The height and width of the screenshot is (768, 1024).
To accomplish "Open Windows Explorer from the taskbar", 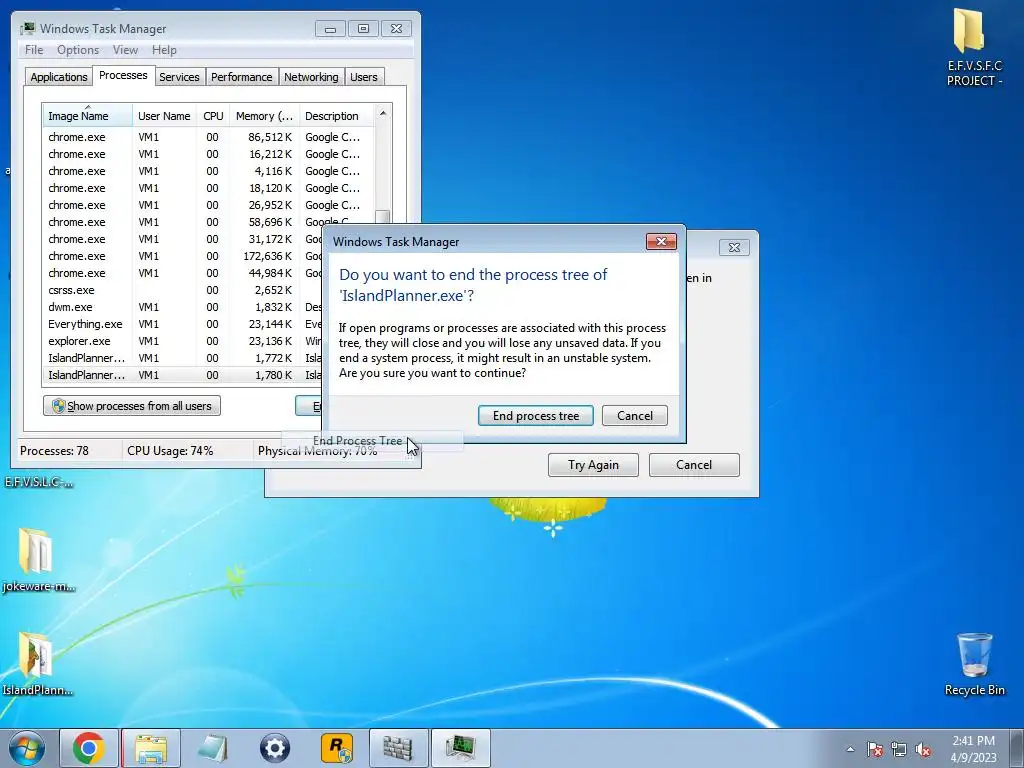I will tap(151, 748).
